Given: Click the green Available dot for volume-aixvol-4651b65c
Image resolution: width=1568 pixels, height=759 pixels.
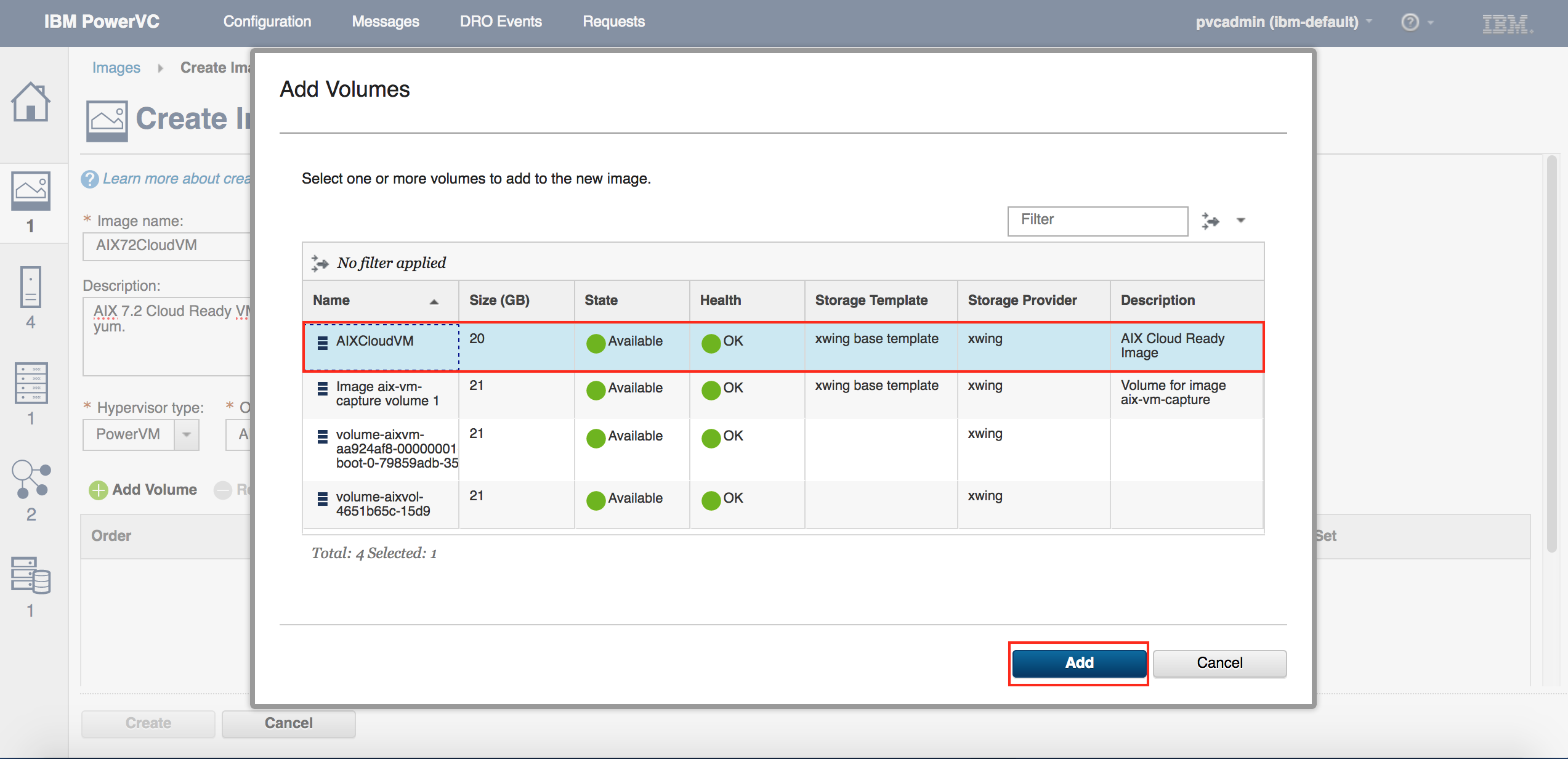Looking at the screenshot, I should click(596, 500).
